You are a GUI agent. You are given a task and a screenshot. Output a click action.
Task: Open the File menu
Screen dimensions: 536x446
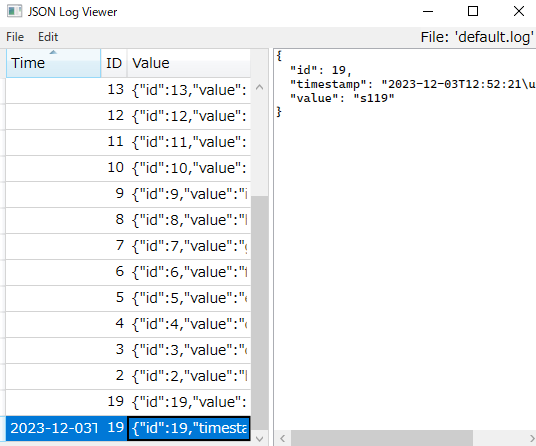(15, 37)
